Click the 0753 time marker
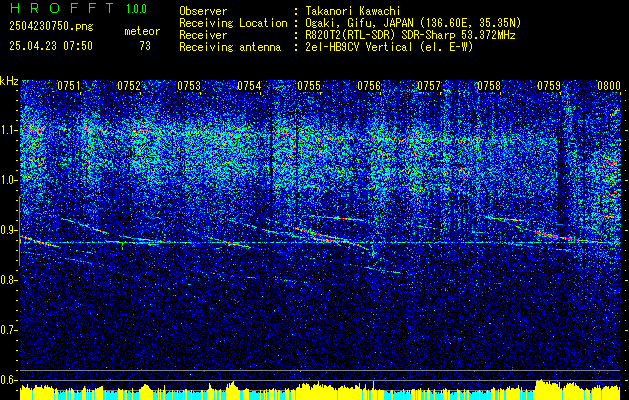 pyautogui.click(x=189, y=86)
